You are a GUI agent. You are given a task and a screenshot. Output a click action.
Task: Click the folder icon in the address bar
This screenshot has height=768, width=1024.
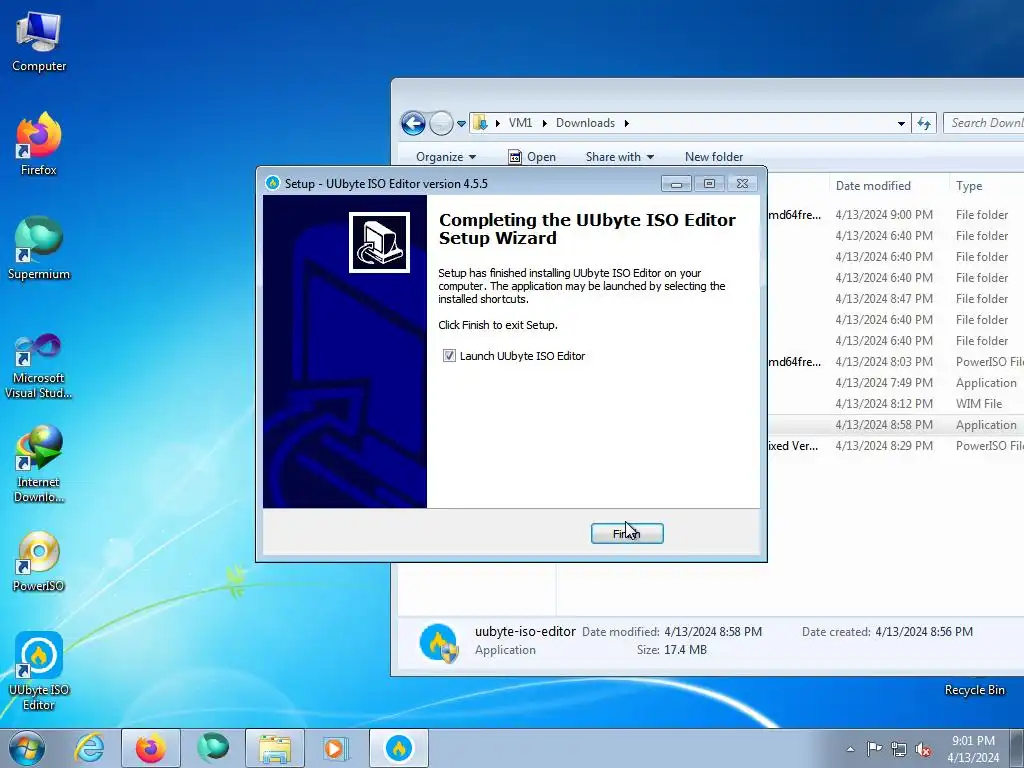click(x=480, y=123)
